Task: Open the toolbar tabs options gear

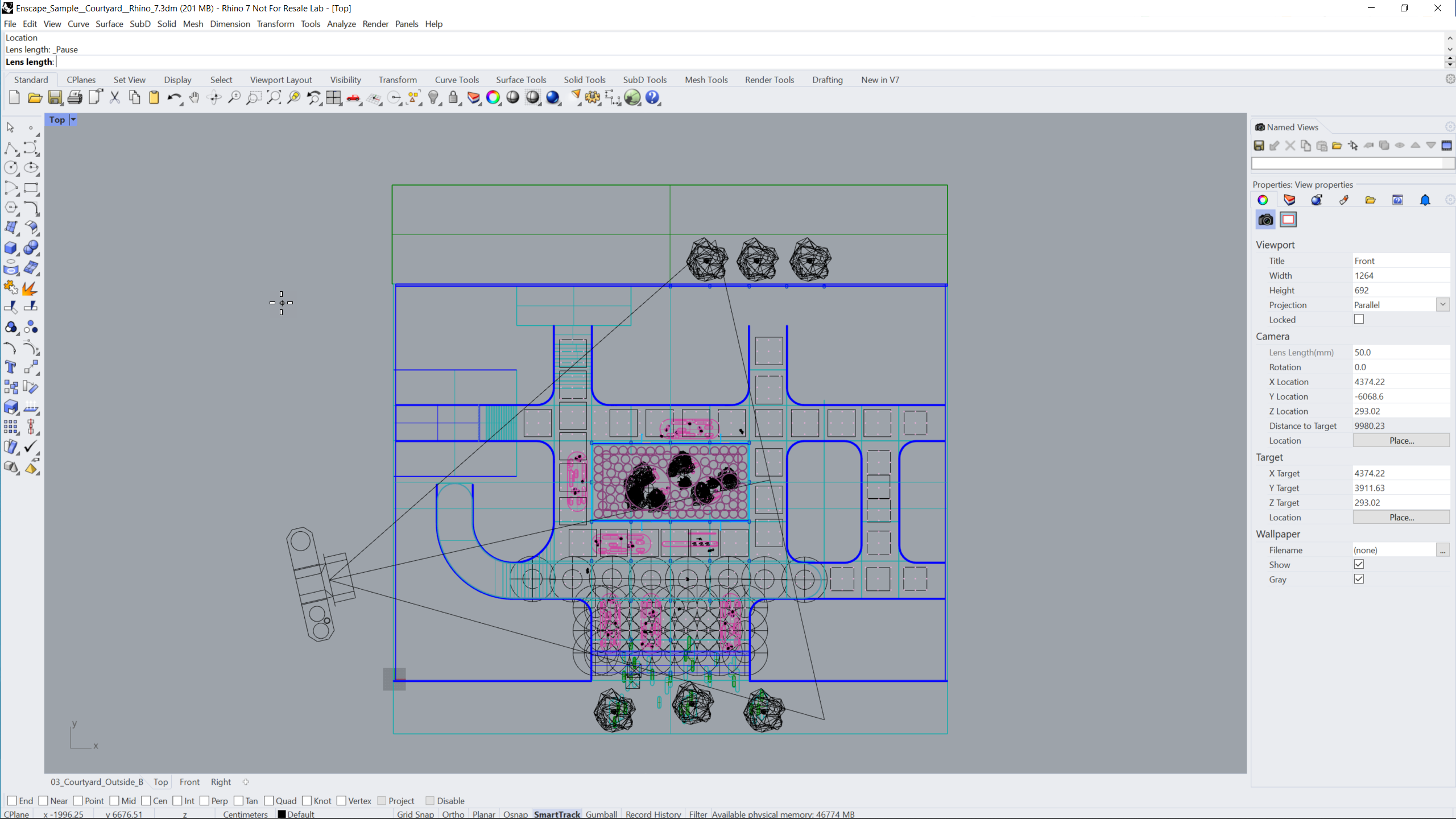Action: pos(1450,79)
